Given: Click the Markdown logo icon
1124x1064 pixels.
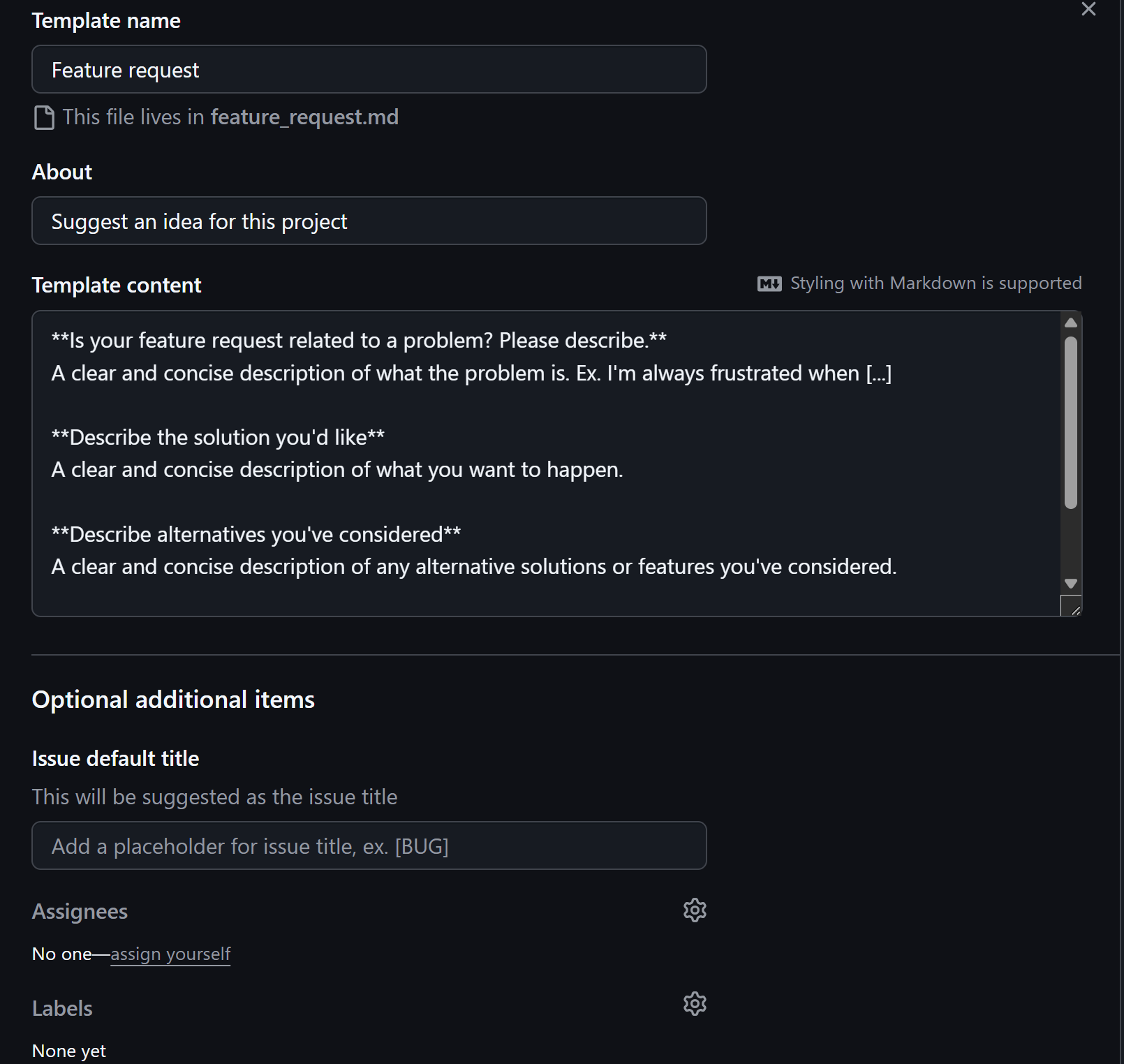Looking at the screenshot, I should click(x=769, y=283).
